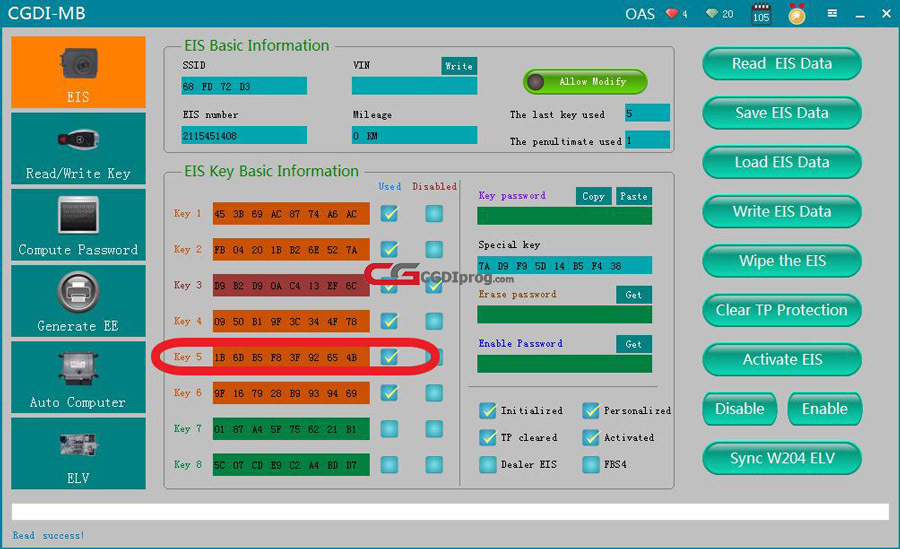Get the Enable Password
Viewport: 900px width, 549px height.
[634, 345]
